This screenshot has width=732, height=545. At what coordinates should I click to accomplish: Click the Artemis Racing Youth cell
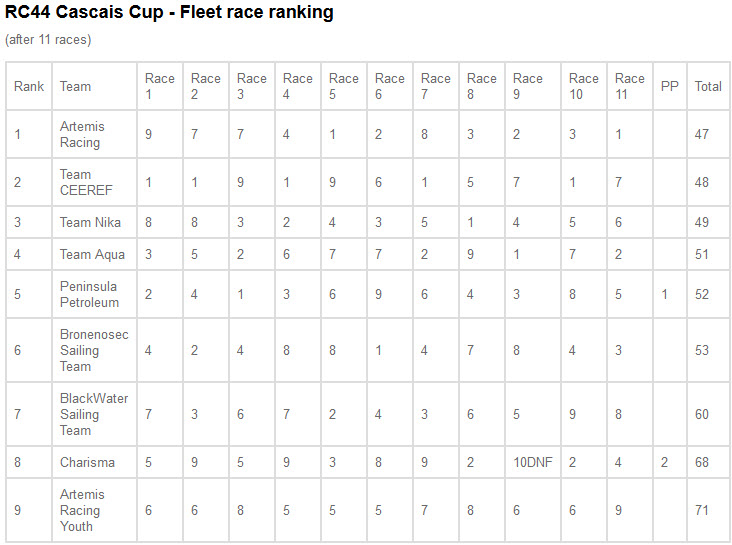pos(94,510)
